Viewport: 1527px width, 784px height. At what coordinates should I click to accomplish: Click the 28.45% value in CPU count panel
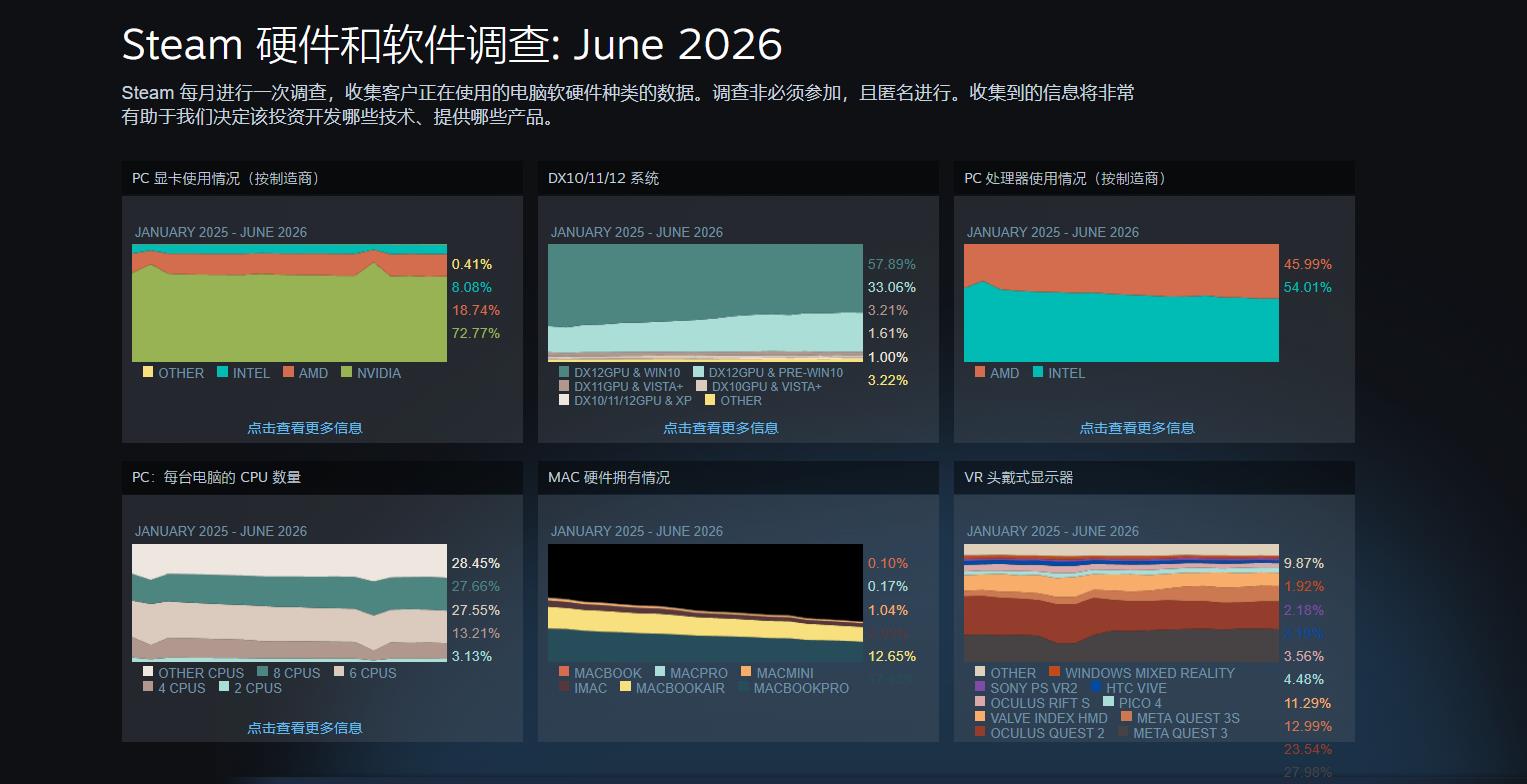(x=476, y=563)
